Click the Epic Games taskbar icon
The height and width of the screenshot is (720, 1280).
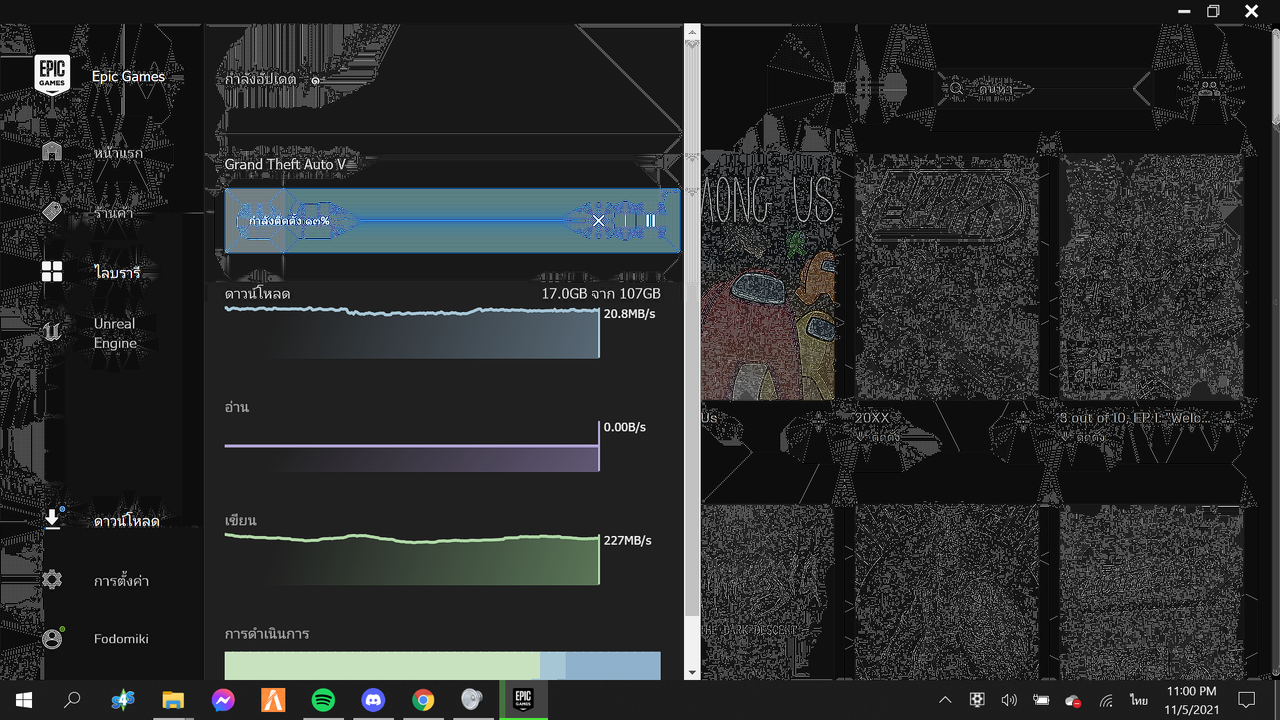523,700
